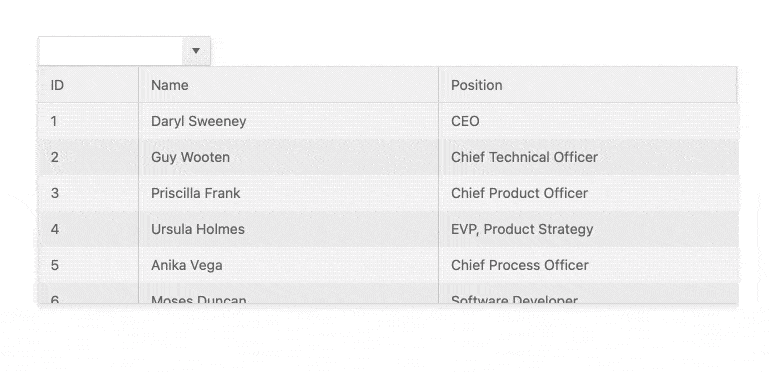
Task: Select the Anika Vega name cell
Action: click(x=289, y=265)
